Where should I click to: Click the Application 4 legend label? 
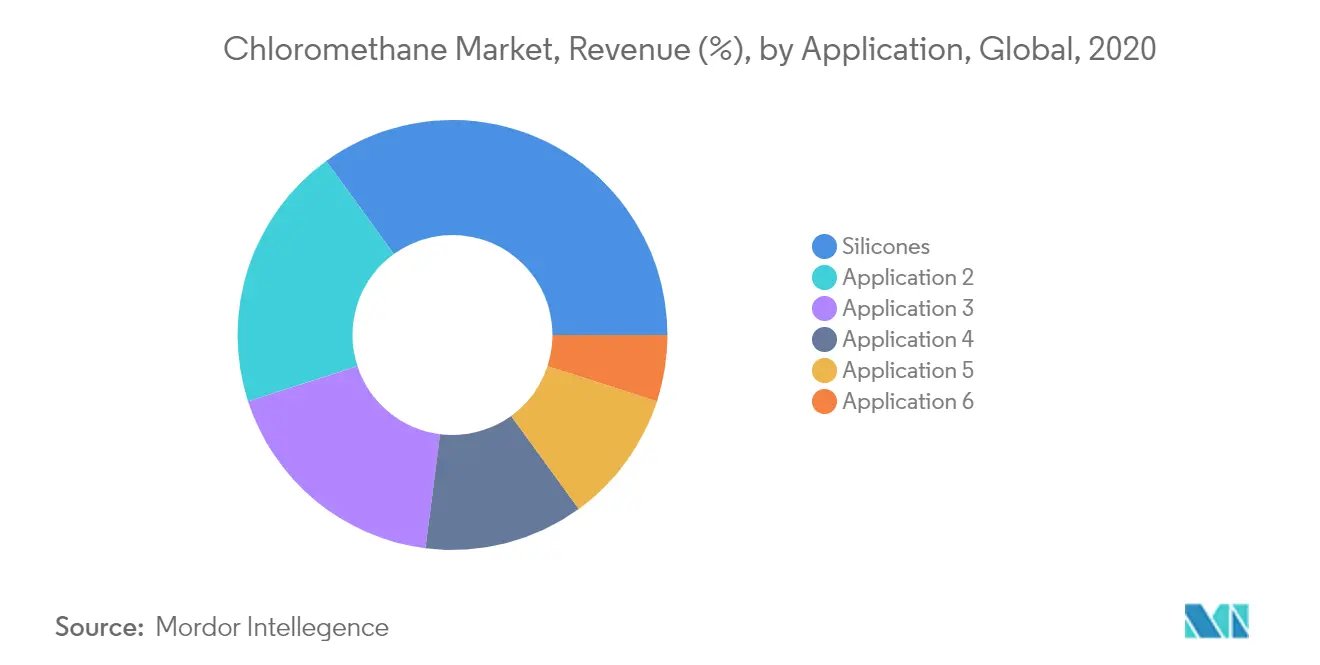908,340
